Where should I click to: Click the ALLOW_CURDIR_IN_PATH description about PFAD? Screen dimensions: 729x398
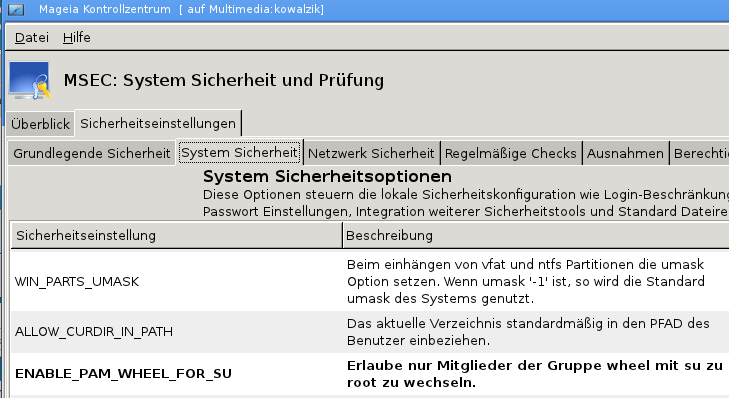click(x=528, y=332)
